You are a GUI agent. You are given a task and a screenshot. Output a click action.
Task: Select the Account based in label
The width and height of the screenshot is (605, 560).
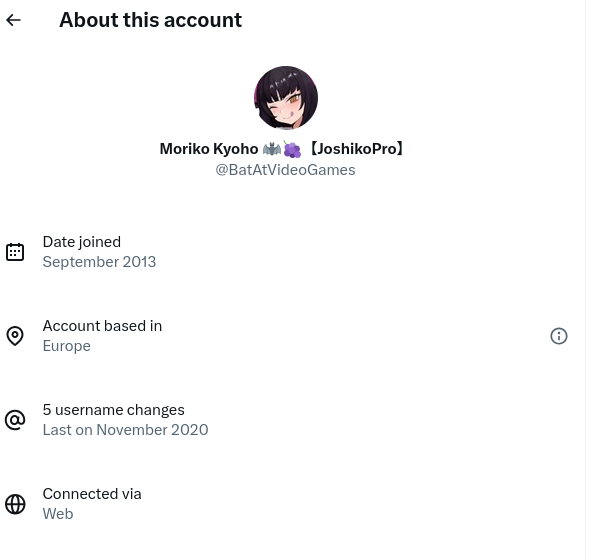102,326
